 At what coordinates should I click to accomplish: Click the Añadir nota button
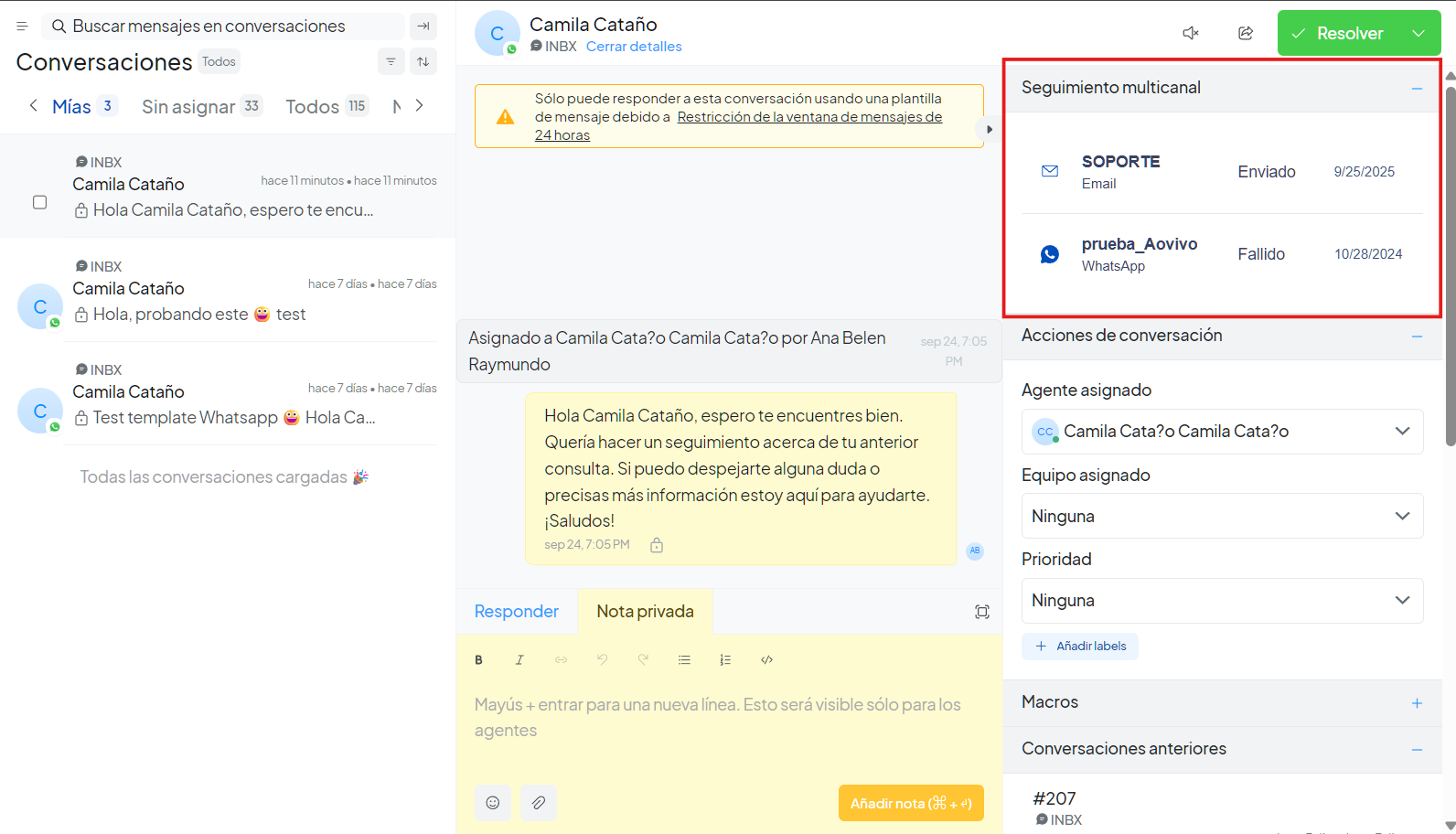point(910,803)
